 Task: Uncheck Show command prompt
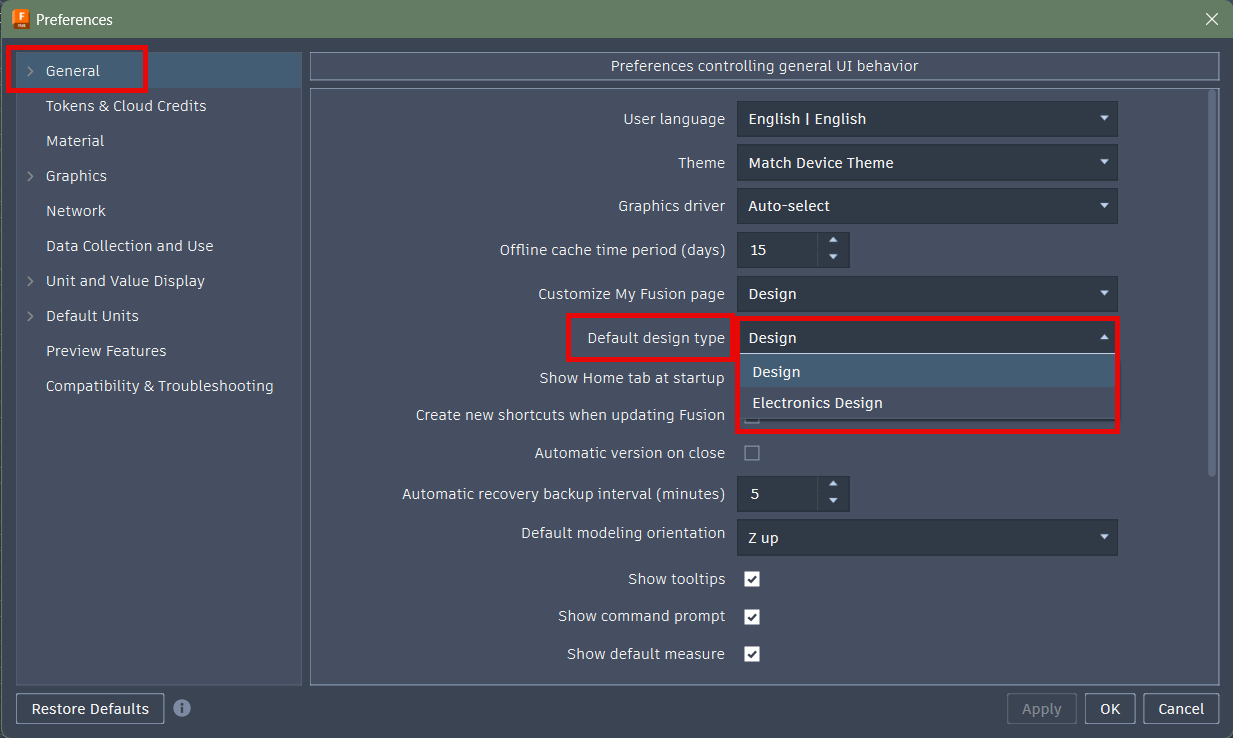point(751,616)
